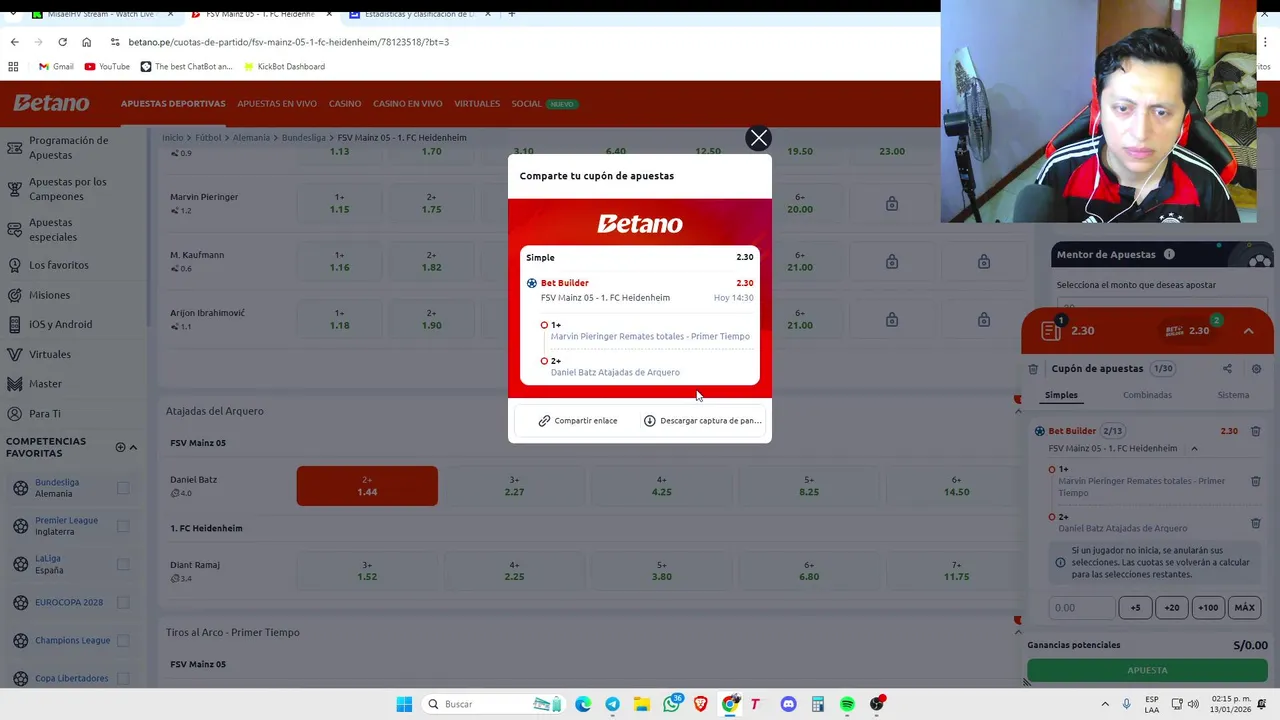The width and height of the screenshot is (1280, 720).
Task: Select M. Kaufmann 2+ odds 1.82
Action: (431, 261)
